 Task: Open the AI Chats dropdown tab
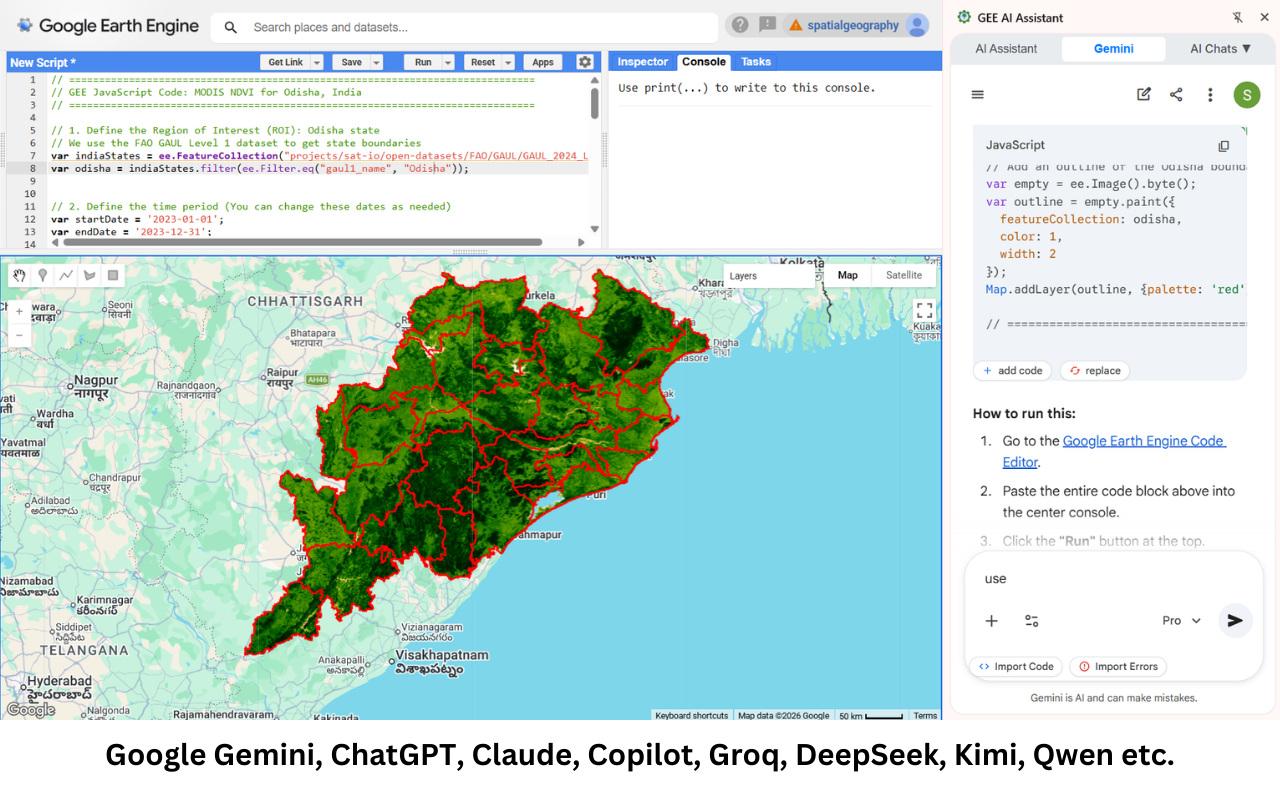(1220, 48)
